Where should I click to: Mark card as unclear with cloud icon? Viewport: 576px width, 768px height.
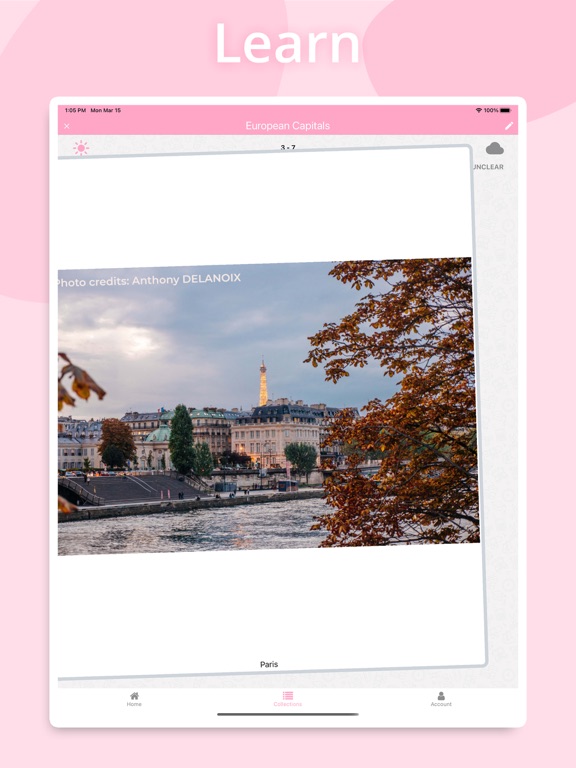[495, 148]
